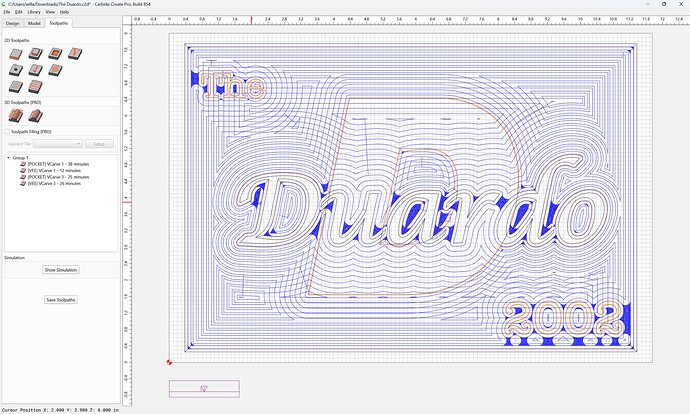The height and width of the screenshot is (414, 690).
Task: Open the Current Tile dropdown
Action: [x=58, y=144]
